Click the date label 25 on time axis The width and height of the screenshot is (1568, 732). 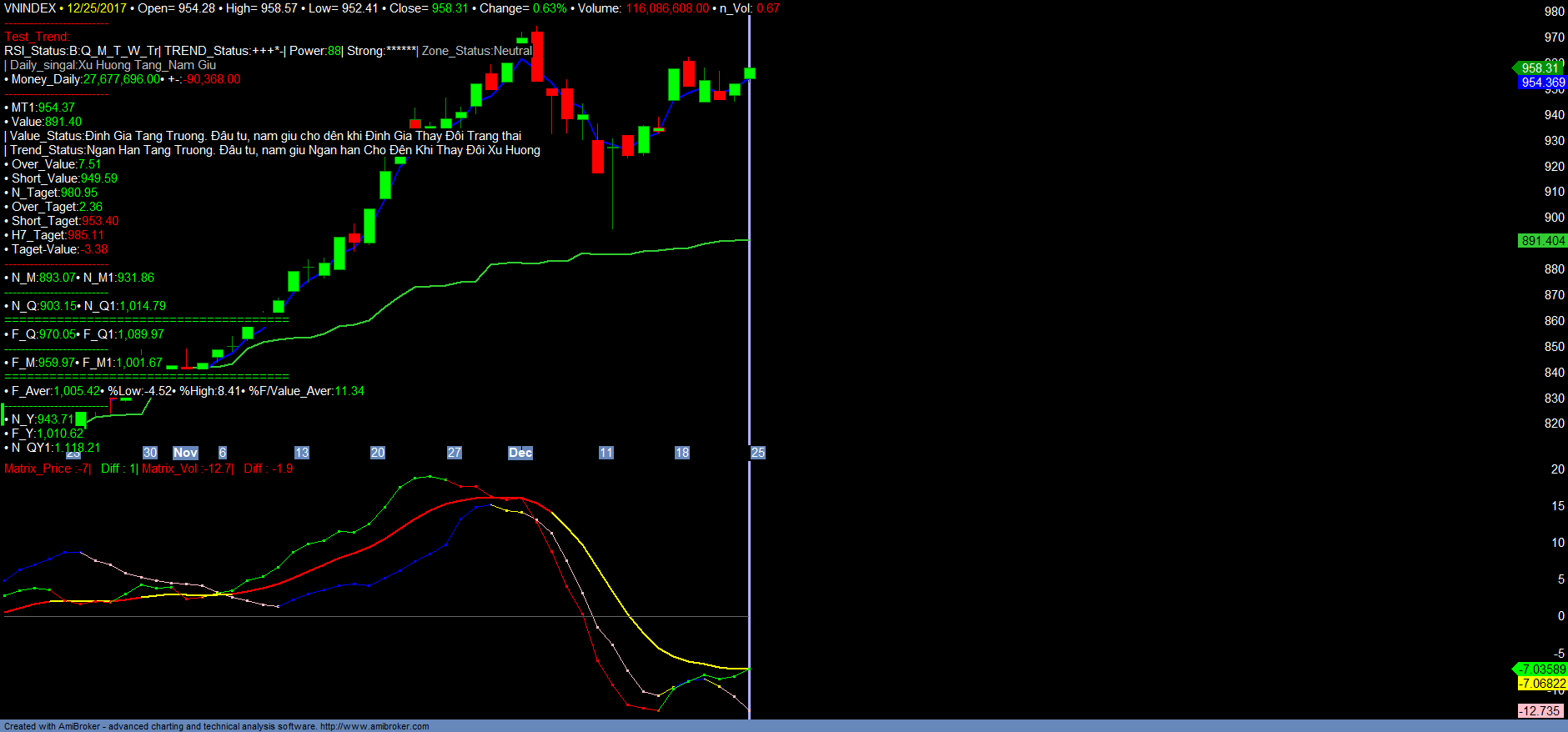pyautogui.click(x=757, y=453)
